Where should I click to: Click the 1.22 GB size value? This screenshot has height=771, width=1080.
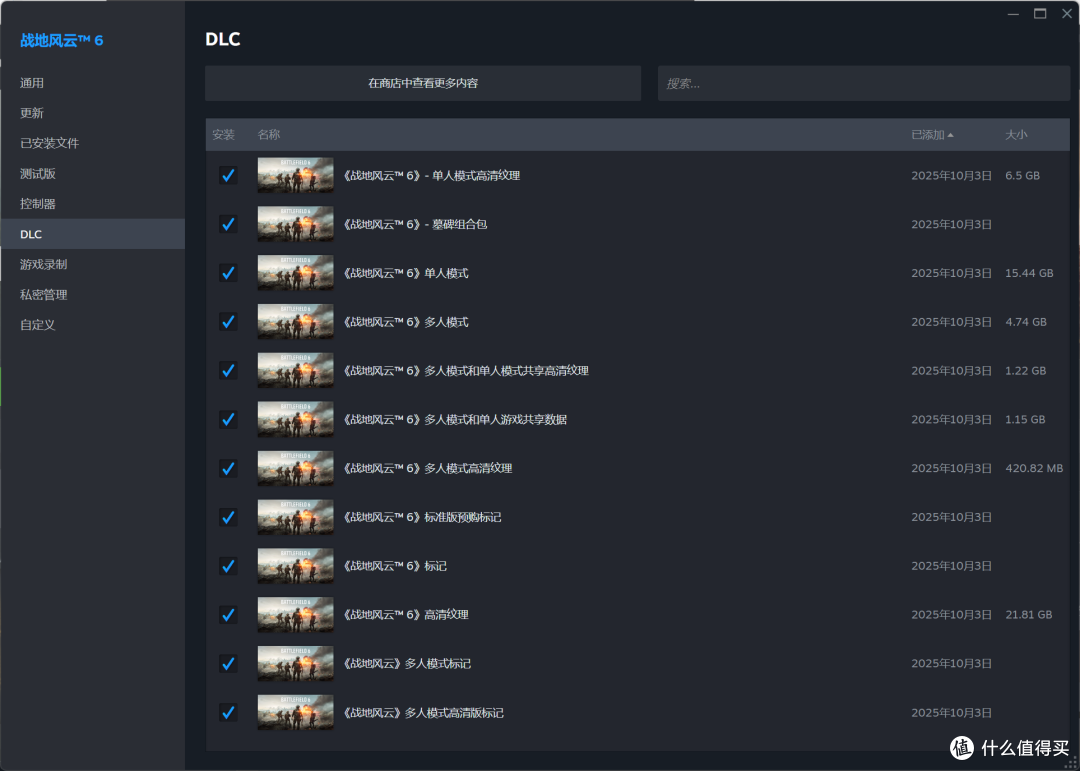pos(1026,371)
